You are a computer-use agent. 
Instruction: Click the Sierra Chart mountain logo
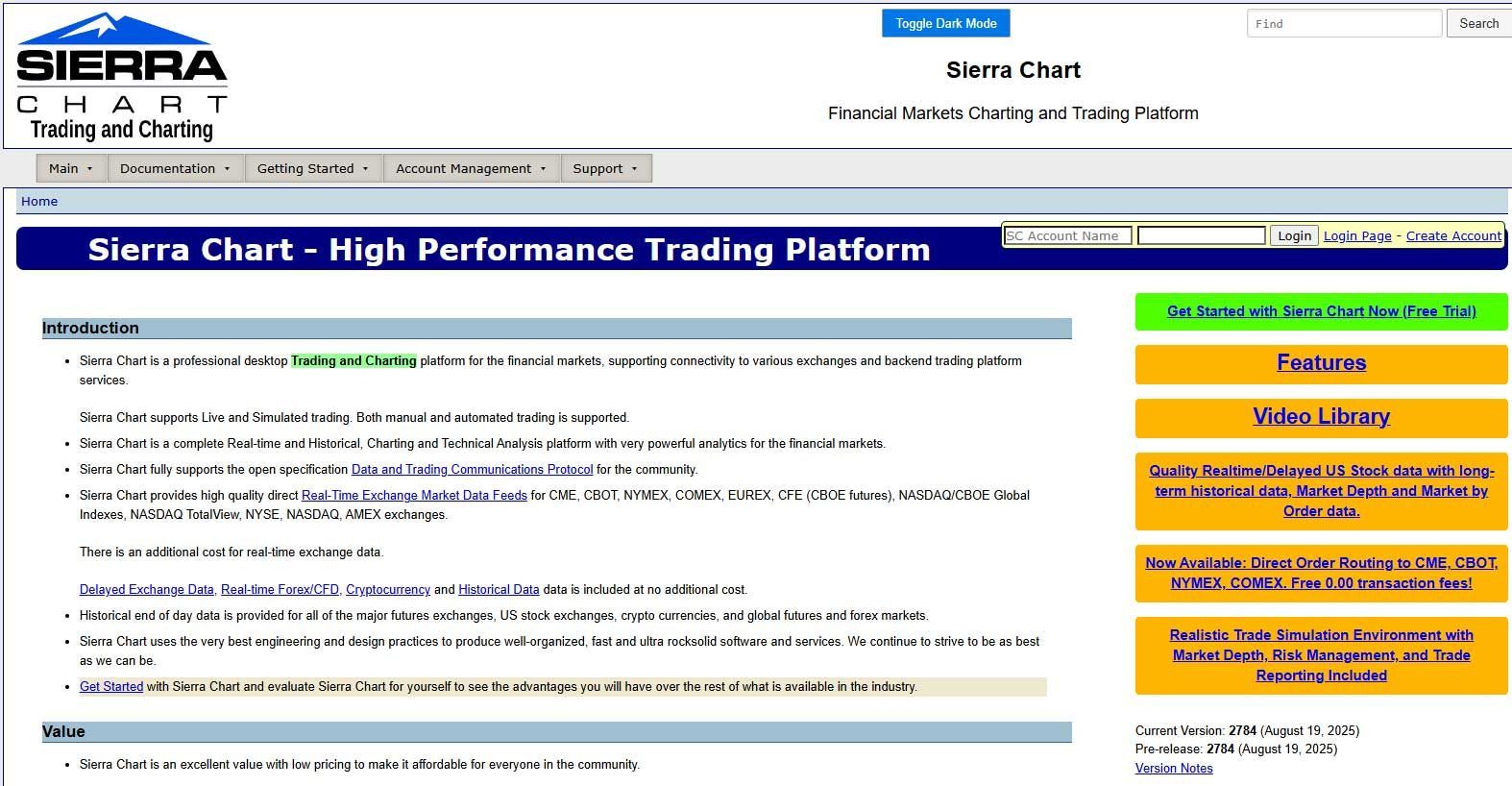(x=122, y=77)
